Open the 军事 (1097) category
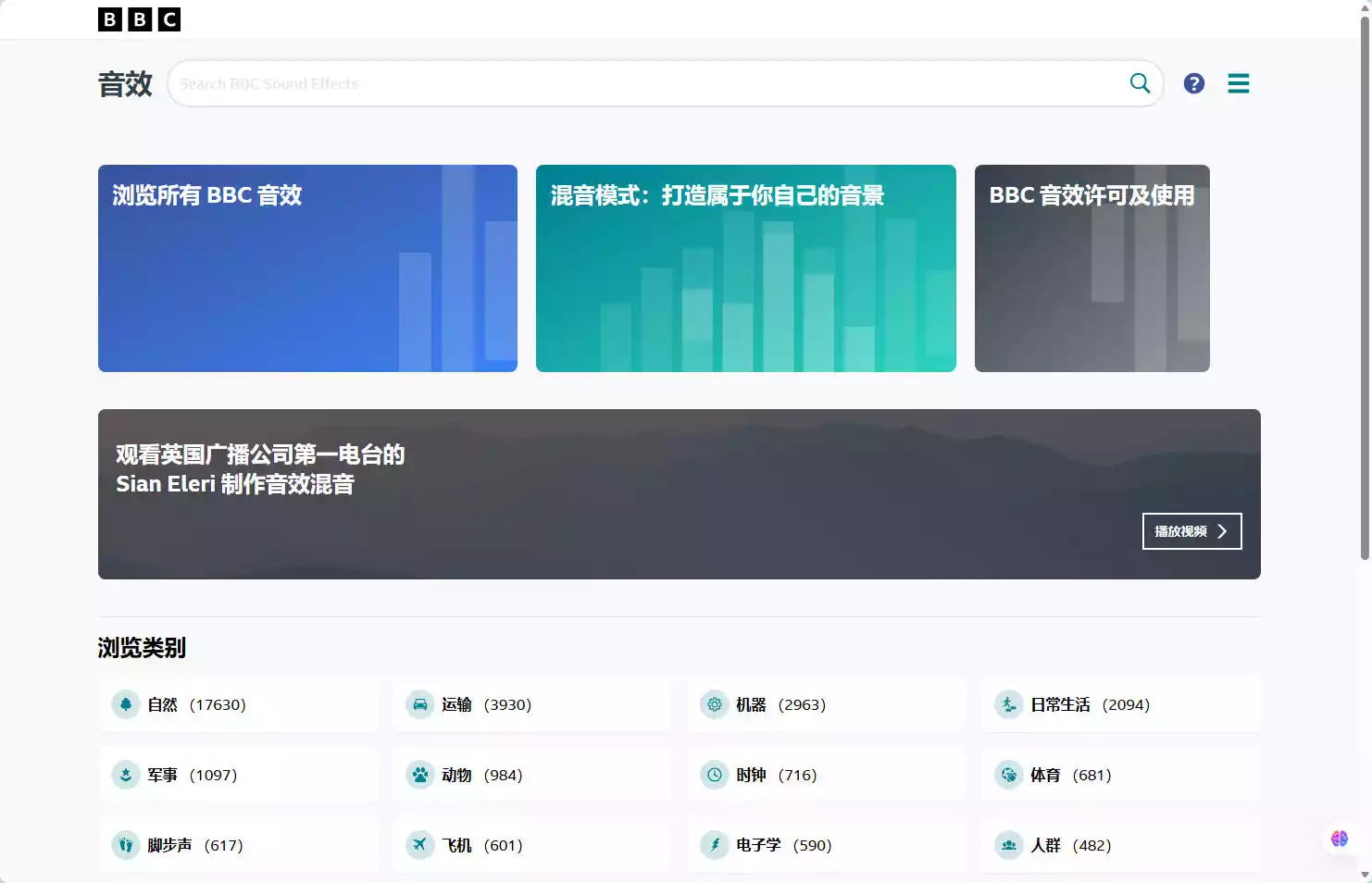The width and height of the screenshot is (1372, 883). tap(239, 775)
